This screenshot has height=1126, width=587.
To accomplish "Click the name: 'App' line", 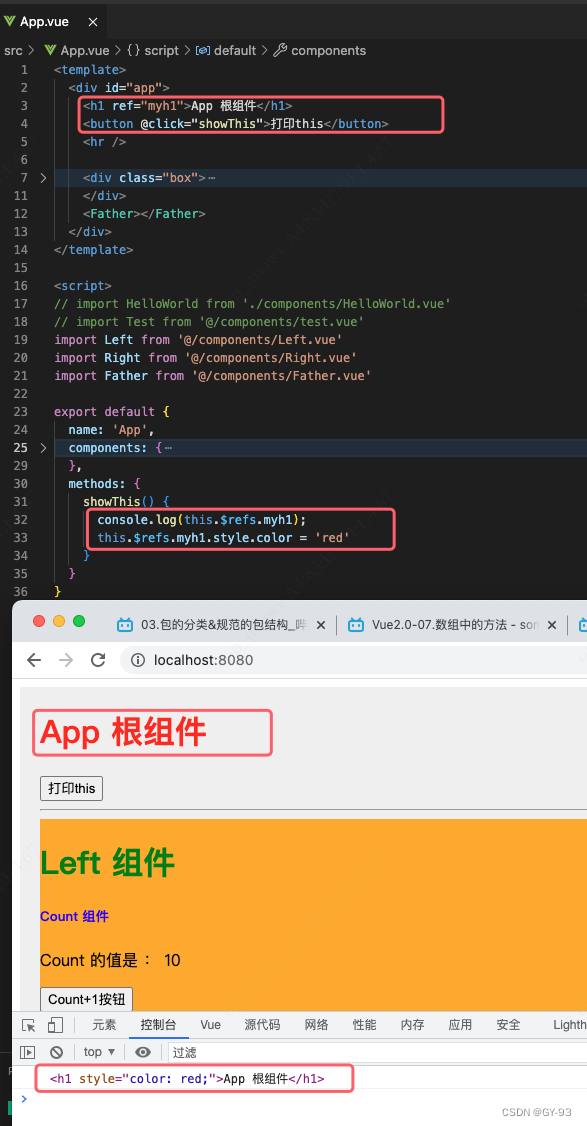I will tap(111, 429).
